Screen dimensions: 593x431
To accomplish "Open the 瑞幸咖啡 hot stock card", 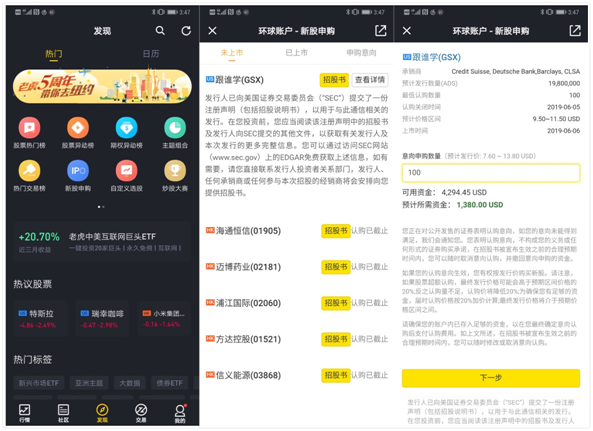I will [x=102, y=319].
